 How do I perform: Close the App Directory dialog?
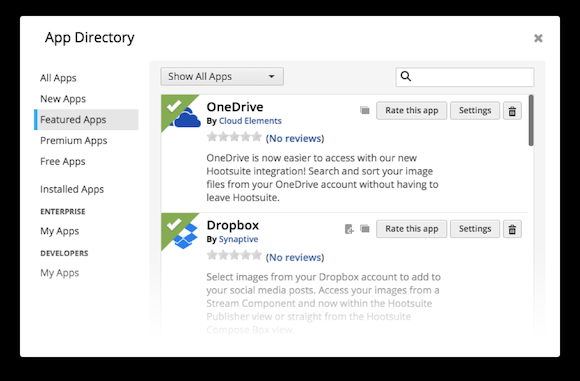coord(538,38)
